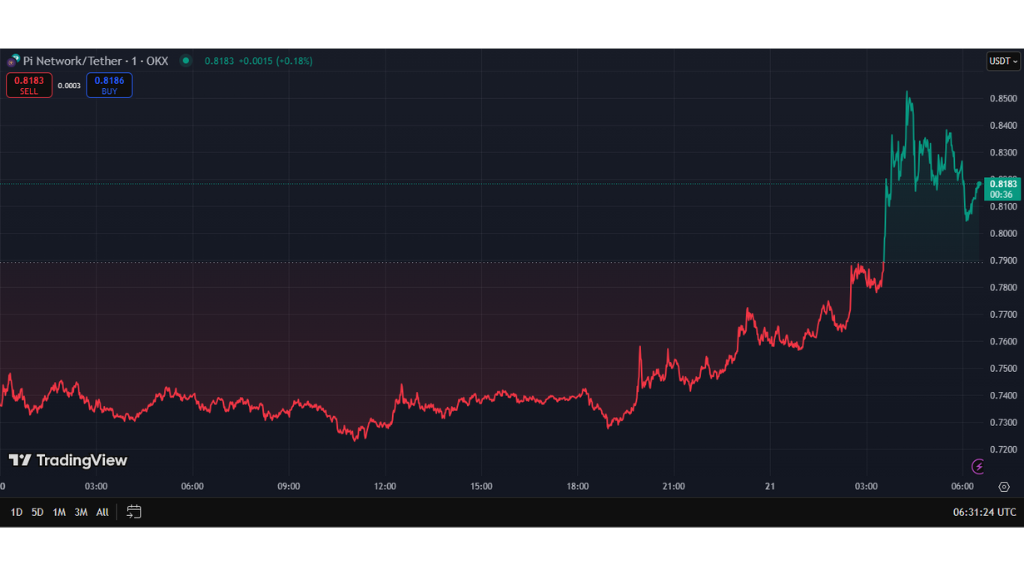Select the 3M time range

click(81, 513)
